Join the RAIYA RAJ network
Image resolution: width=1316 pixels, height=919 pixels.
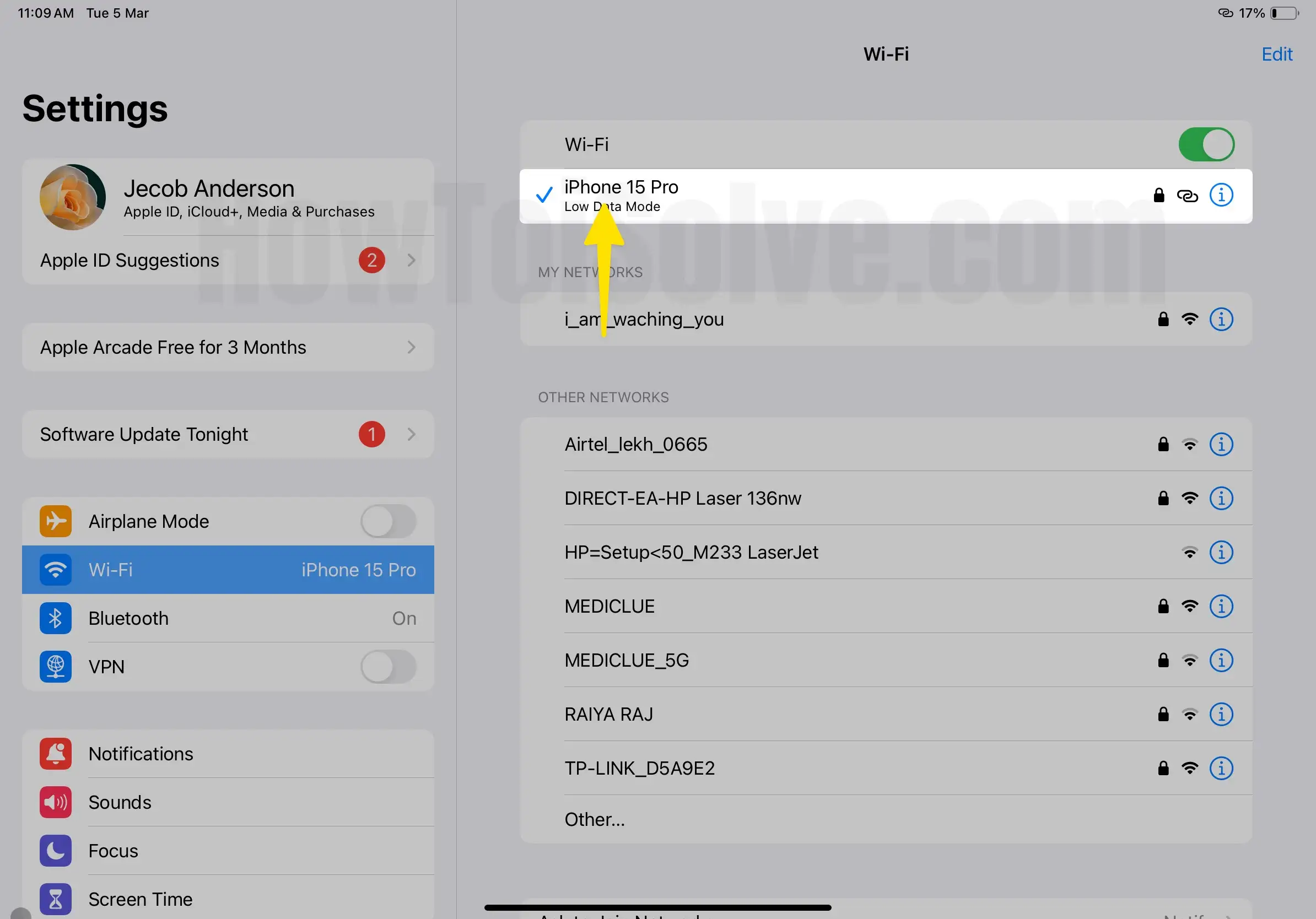(609, 714)
